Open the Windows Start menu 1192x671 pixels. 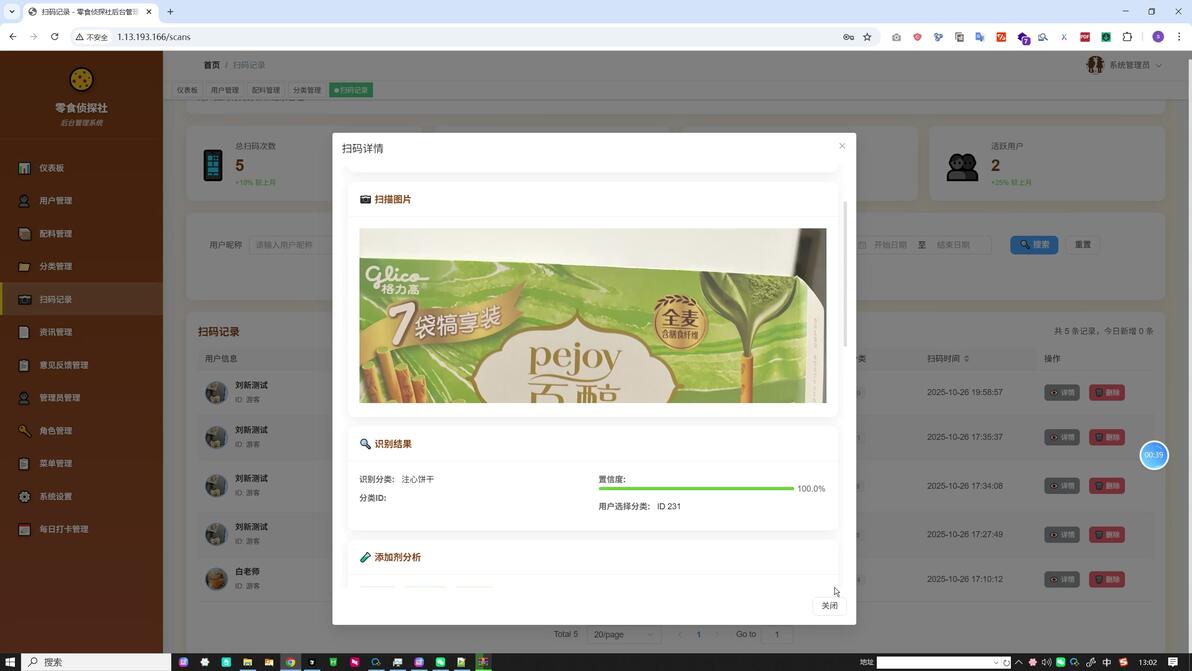coord(10,662)
